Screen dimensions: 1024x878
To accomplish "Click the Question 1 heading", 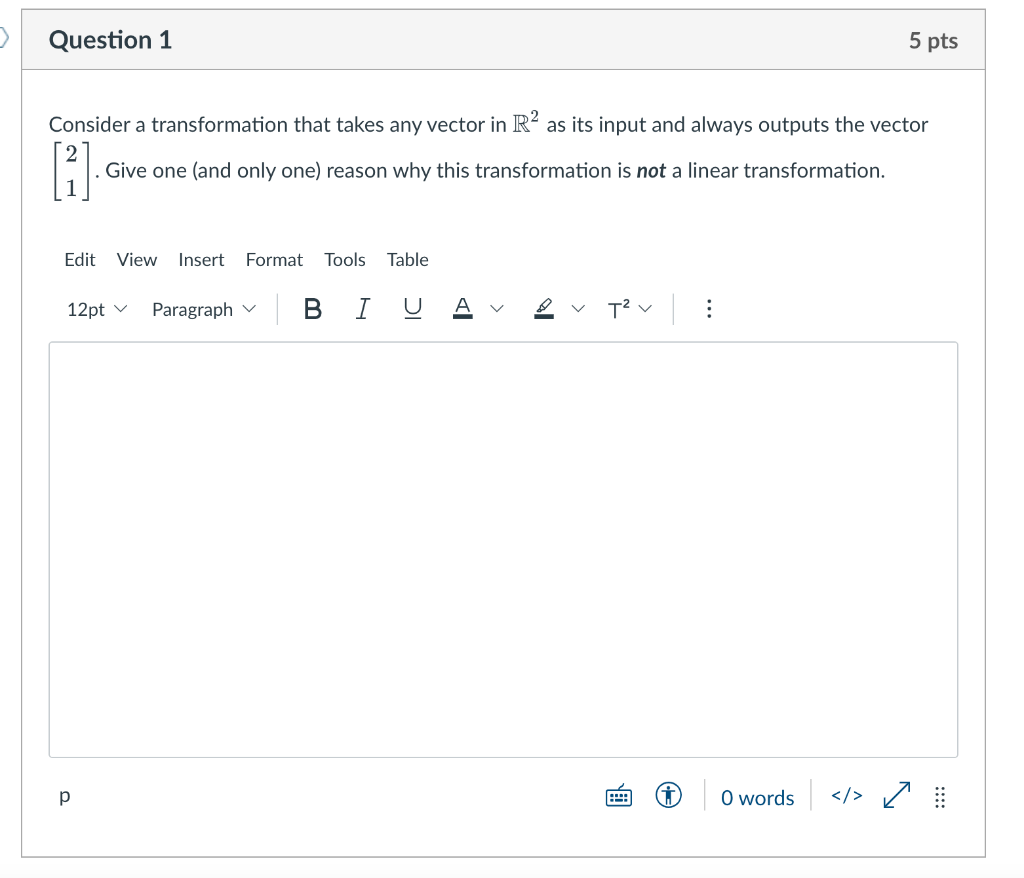I will coord(110,40).
